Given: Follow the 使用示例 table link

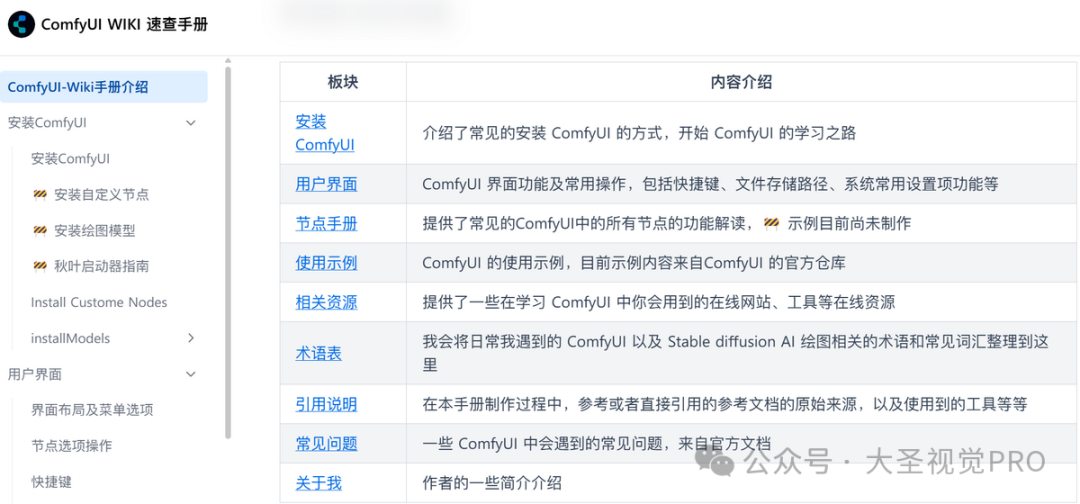Looking at the screenshot, I should coord(326,262).
